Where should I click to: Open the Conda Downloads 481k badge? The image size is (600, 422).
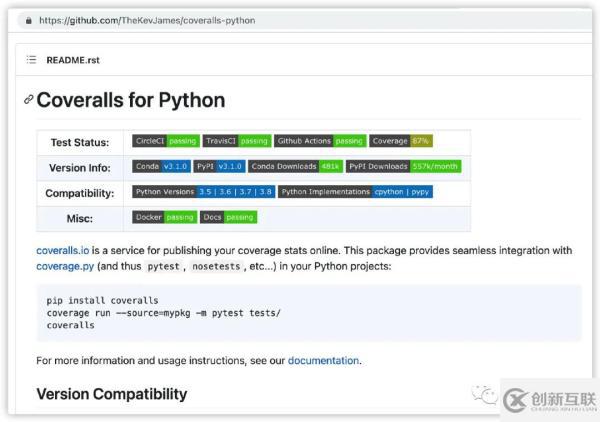pyautogui.click(x=296, y=166)
